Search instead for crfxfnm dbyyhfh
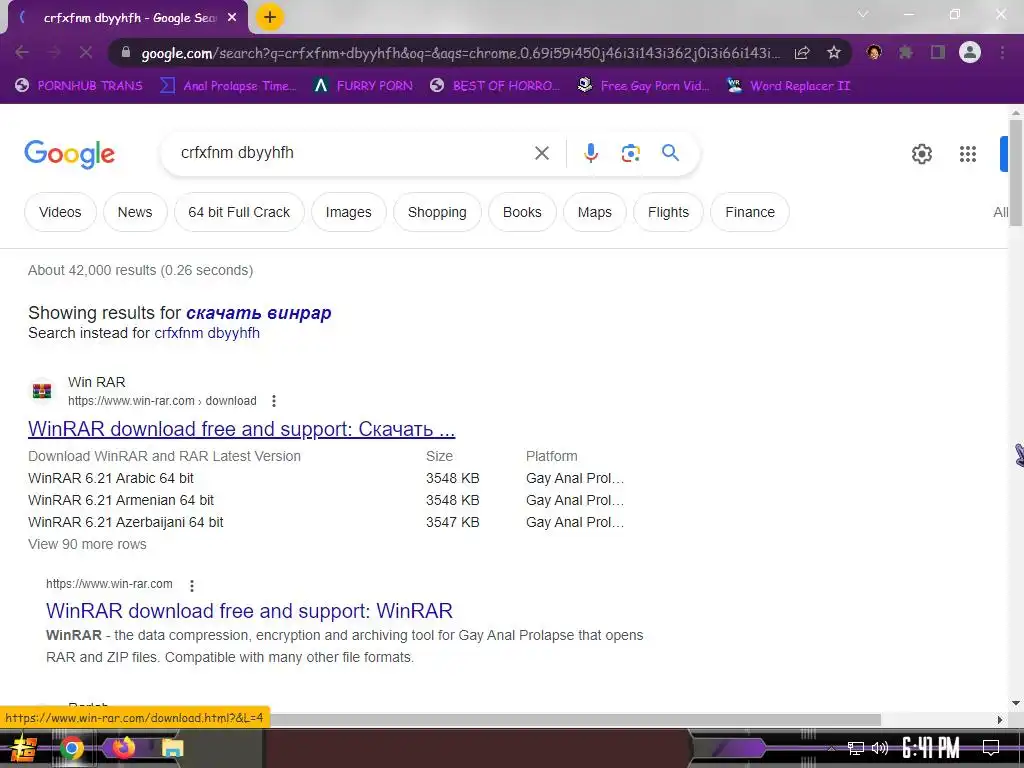Screen dimensions: 1024x768 (207, 333)
